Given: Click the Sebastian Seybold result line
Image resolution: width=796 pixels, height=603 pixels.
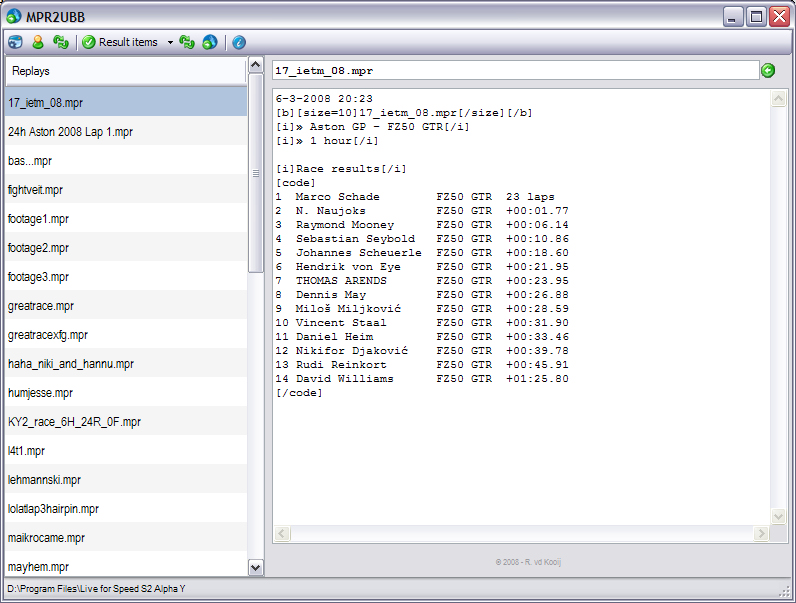Looking at the screenshot, I should tap(422, 239).
